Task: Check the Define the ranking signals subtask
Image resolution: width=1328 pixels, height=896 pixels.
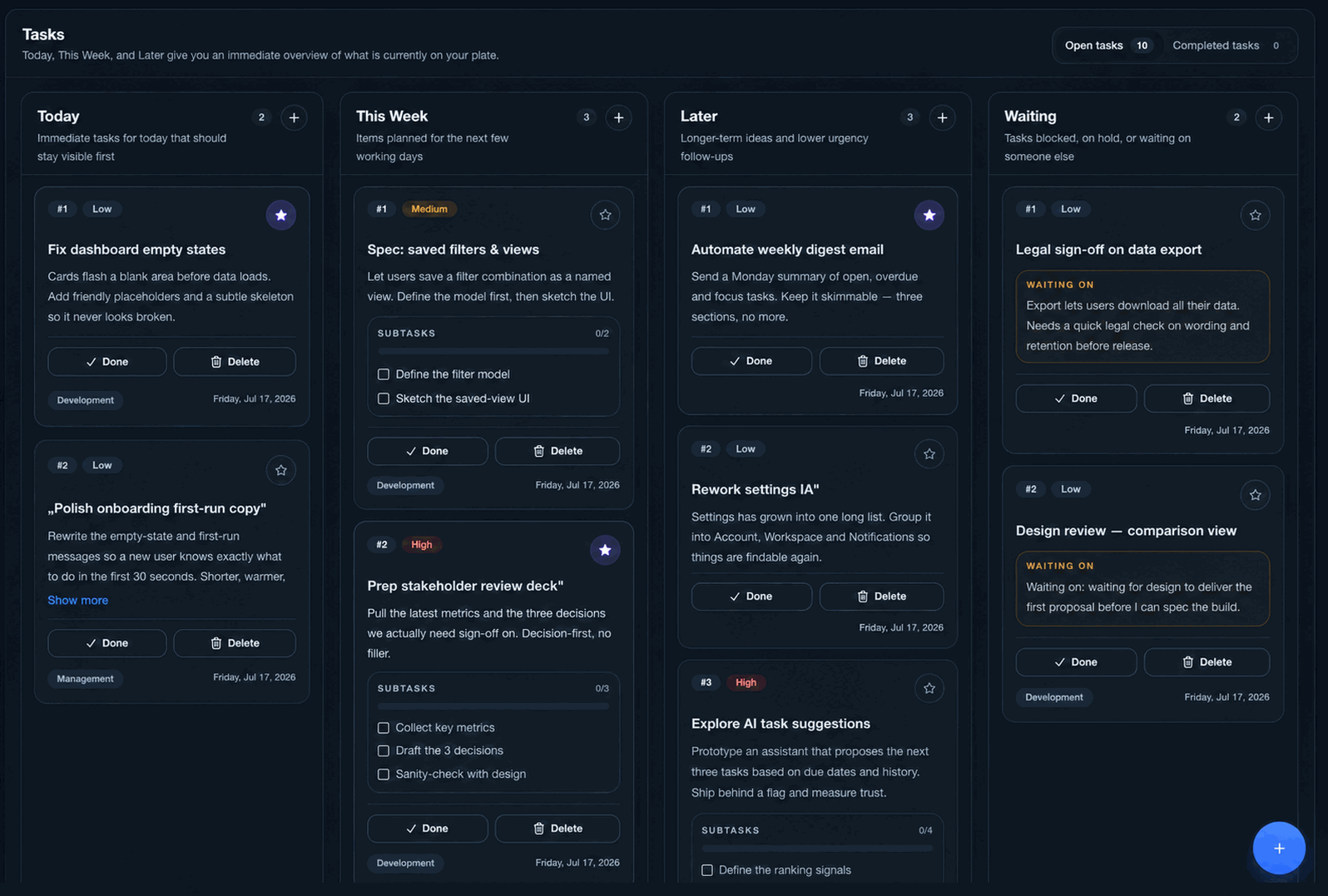Action: [x=707, y=870]
